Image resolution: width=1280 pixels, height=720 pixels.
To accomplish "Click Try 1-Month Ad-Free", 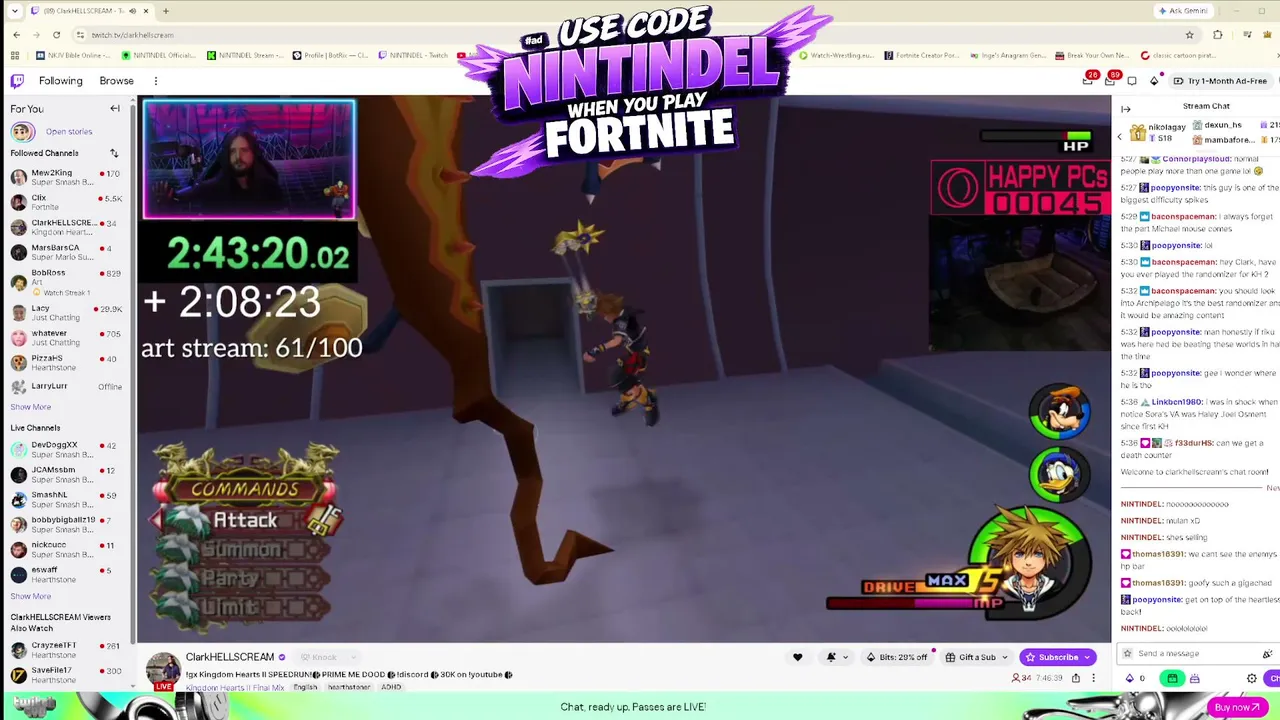I will pyautogui.click(x=1220, y=81).
